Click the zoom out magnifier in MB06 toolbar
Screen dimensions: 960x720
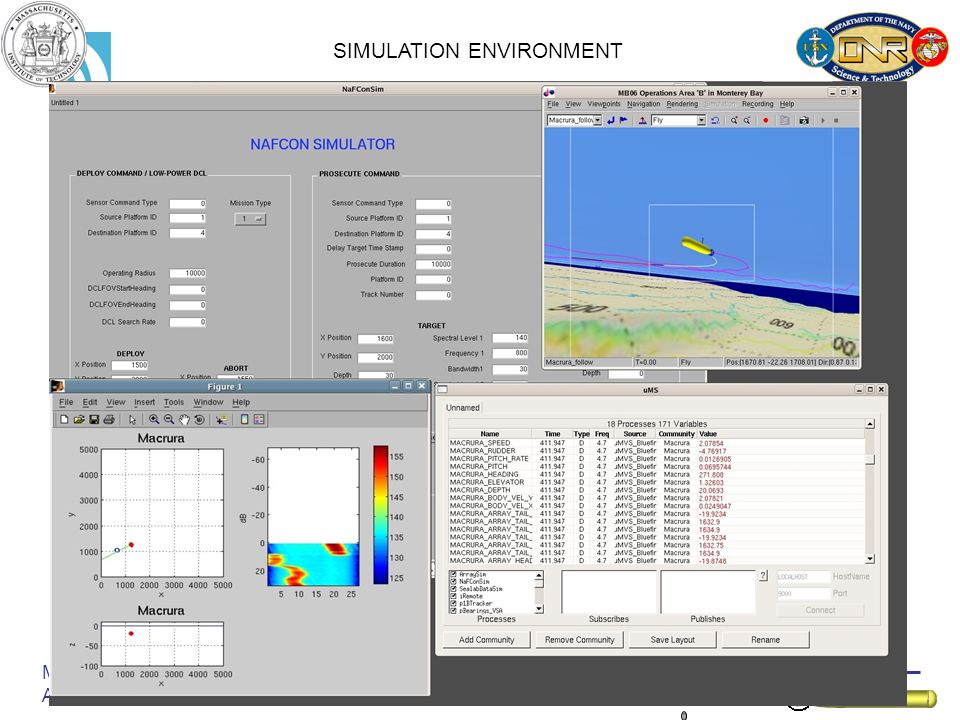[x=747, y=121]
